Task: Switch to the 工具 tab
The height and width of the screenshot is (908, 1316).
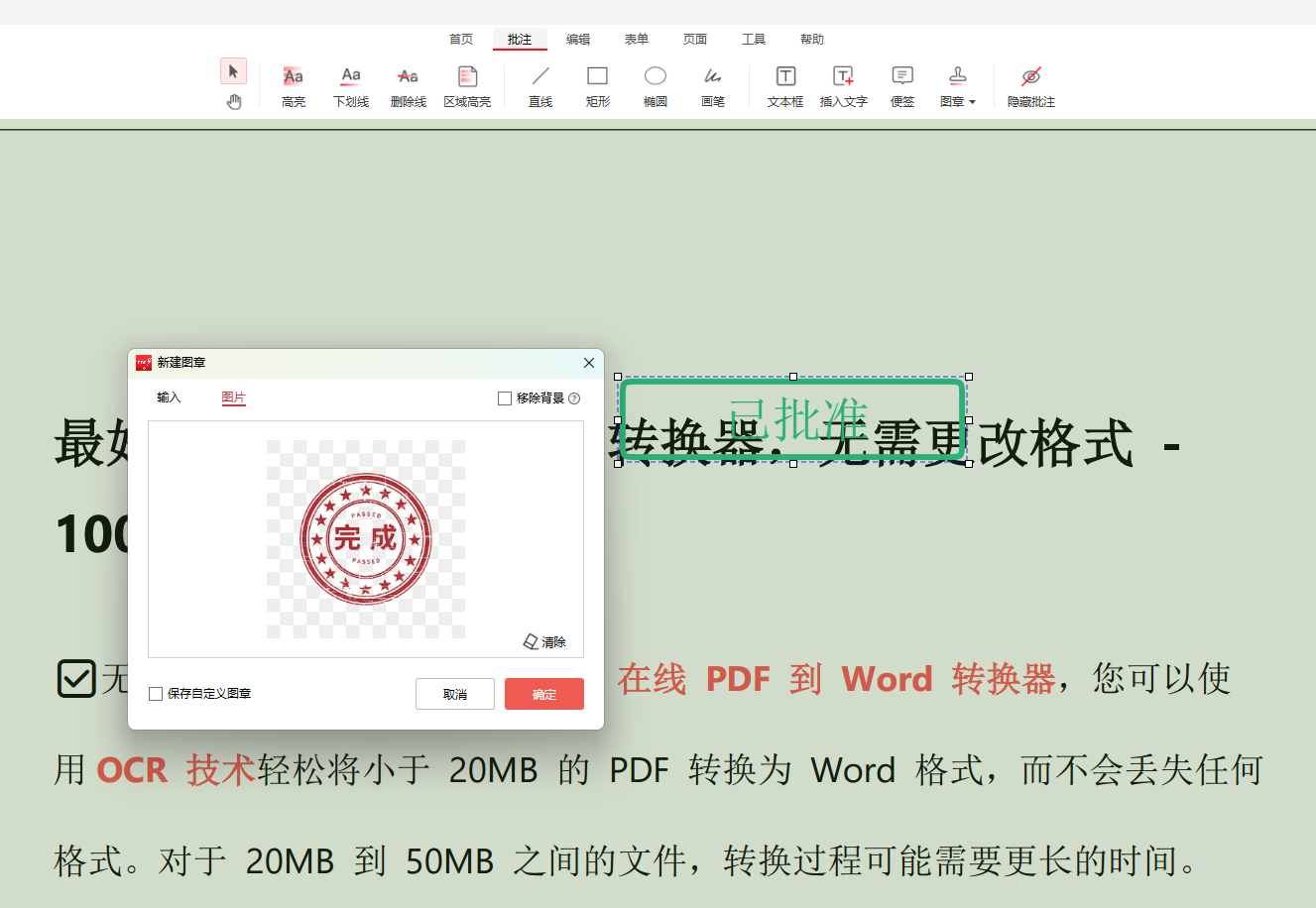Action: pyautogui.click(x=754, y=40)
